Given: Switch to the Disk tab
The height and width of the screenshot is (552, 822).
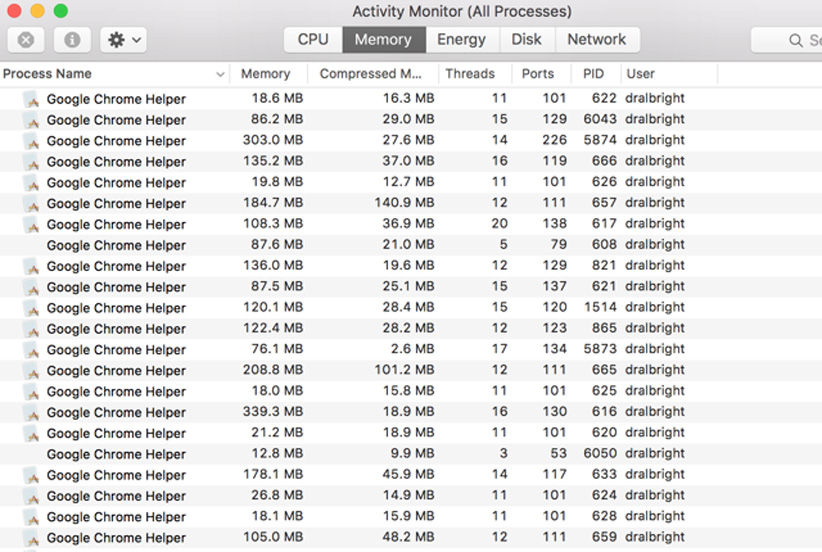Looking at the screenshot, I should coord(526,40).
